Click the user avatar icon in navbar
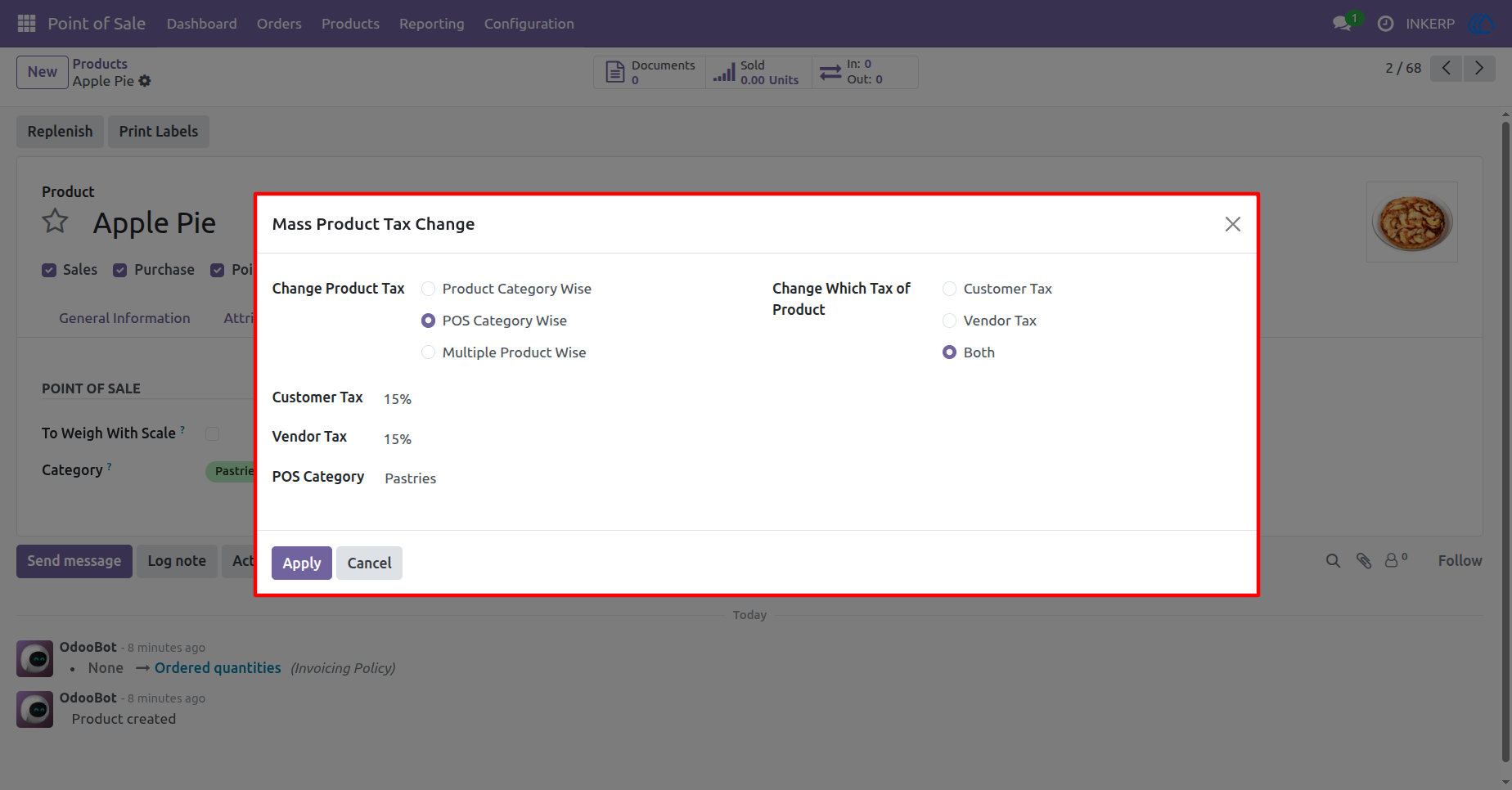The width and height of the screenshot is (1512, 790). [1481, 24]
